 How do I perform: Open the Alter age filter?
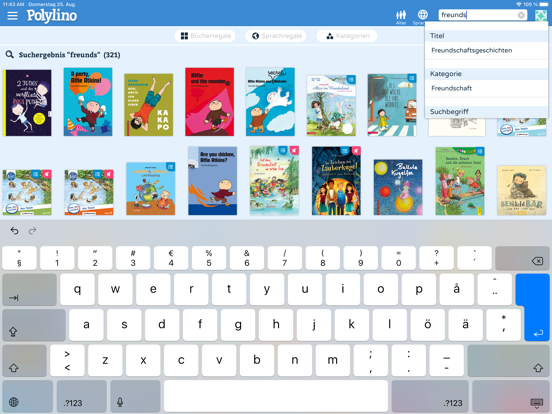pos(401,17)
